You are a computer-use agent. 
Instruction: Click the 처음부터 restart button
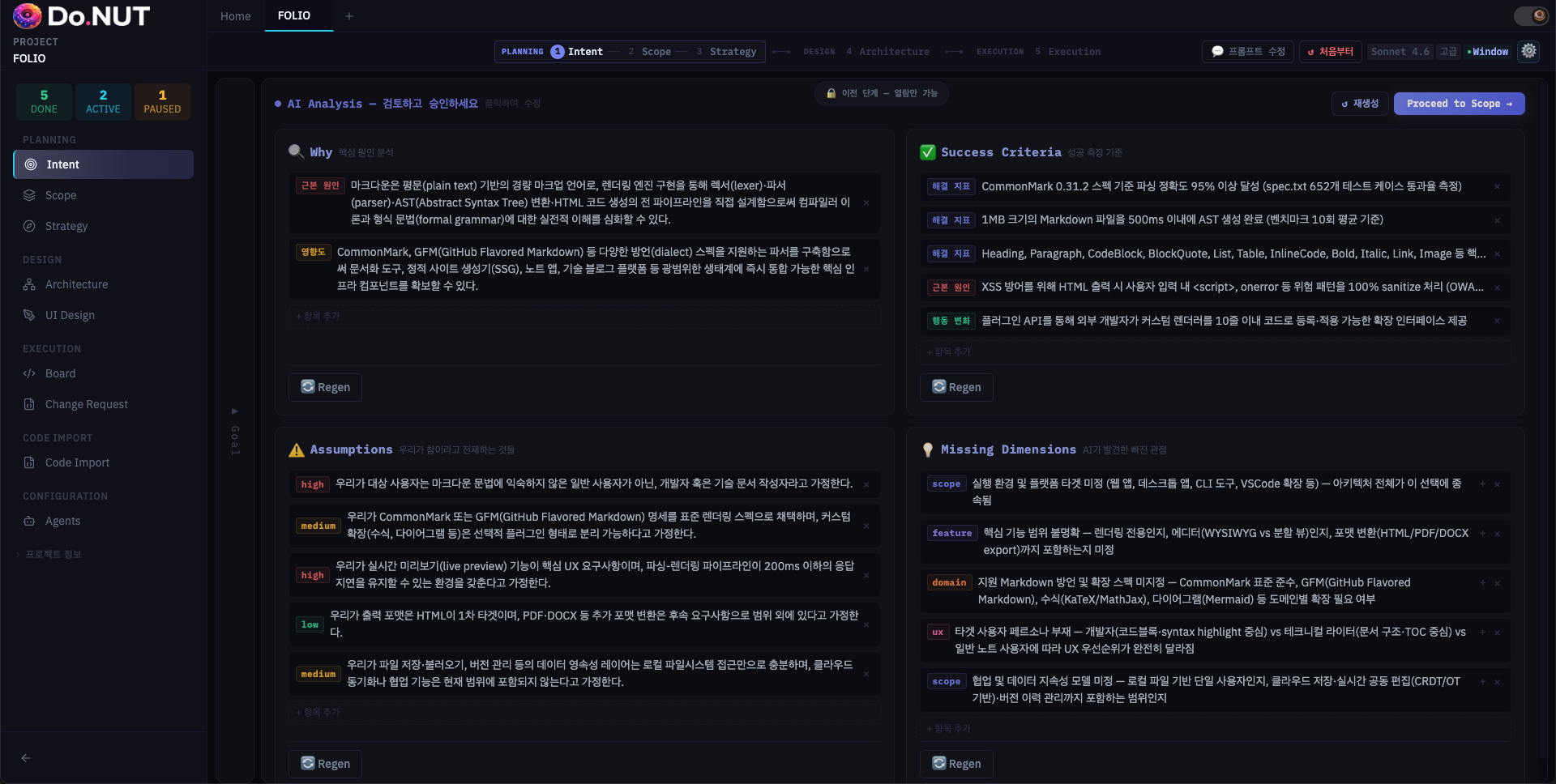(x=1331, y=51)
